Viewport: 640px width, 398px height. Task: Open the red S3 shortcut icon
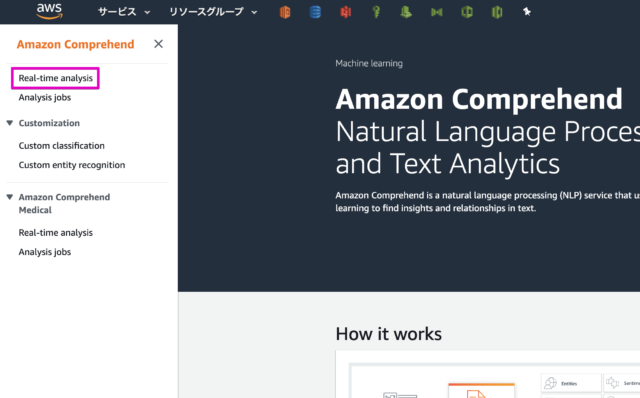[x=346, y=12]
